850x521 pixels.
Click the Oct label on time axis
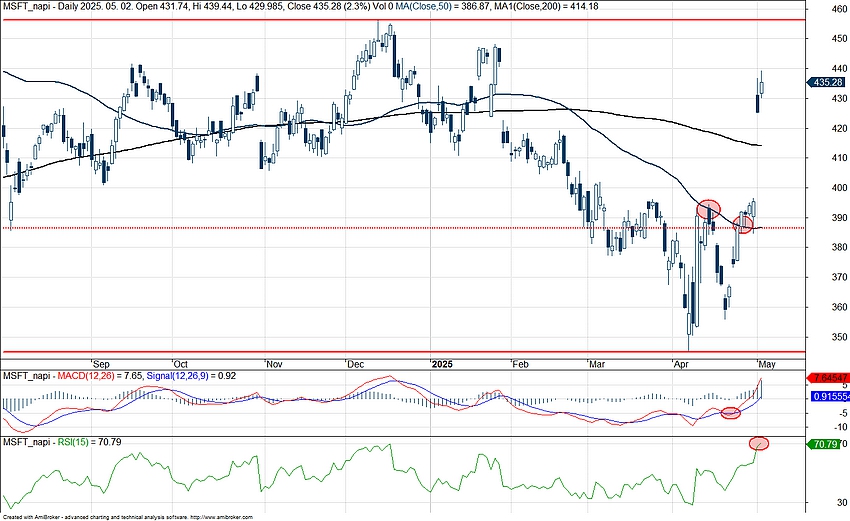(x=181, y=364)
